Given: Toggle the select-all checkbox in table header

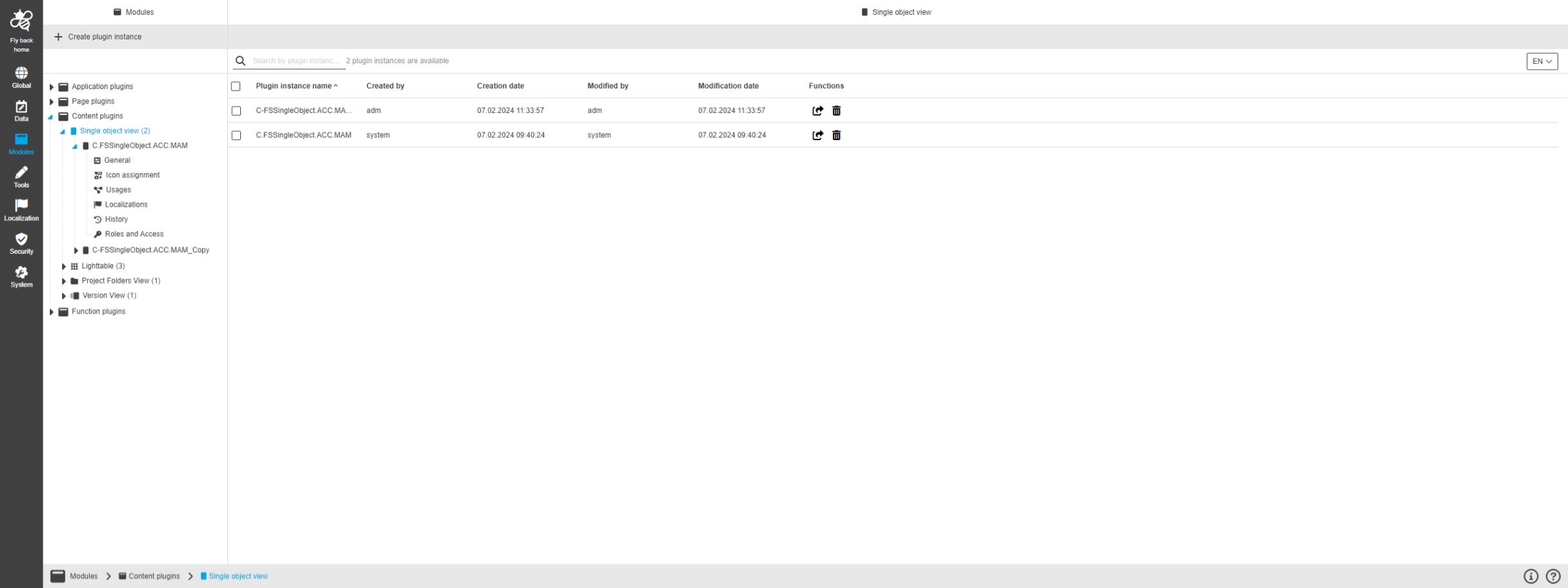Looking at the screenshot, I should coord(236,86).
